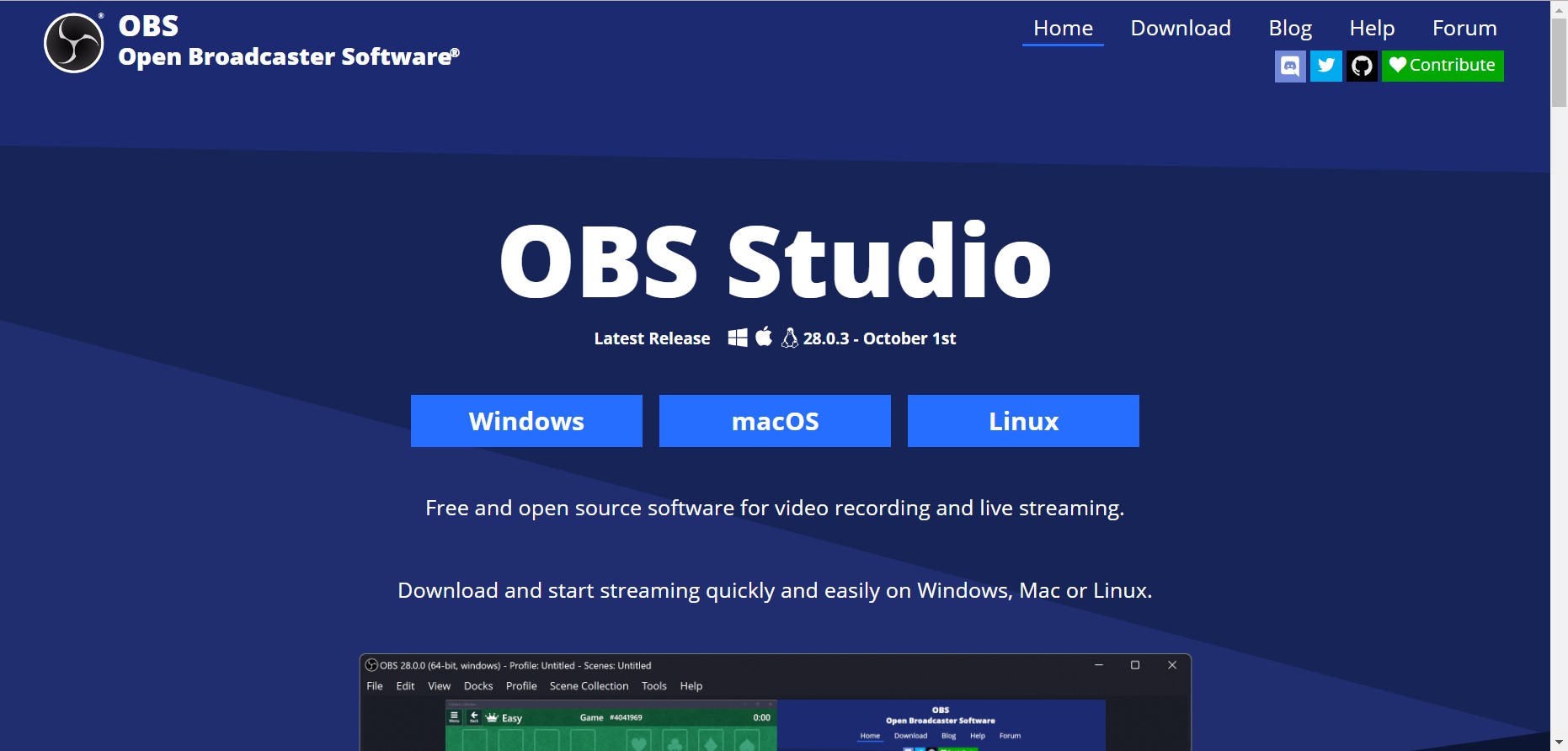The height and width of the screenshot is (751, 1568).
Task: Go to Home in top navigation
Action: (1063, 29)
